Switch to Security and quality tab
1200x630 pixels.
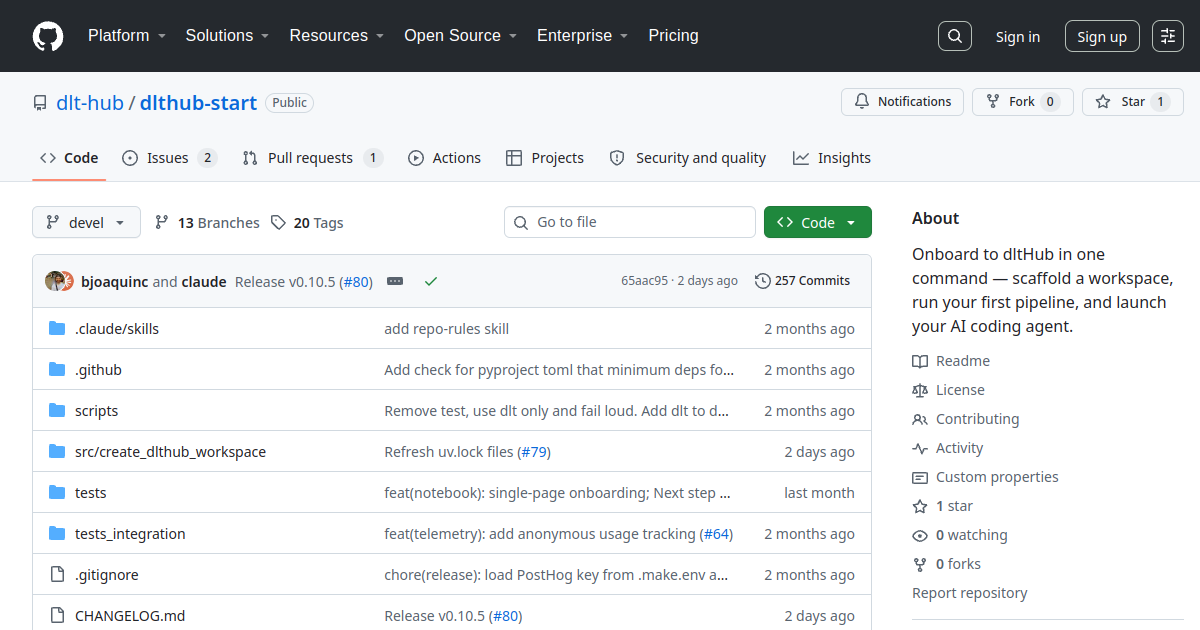[x=688, y=158]
